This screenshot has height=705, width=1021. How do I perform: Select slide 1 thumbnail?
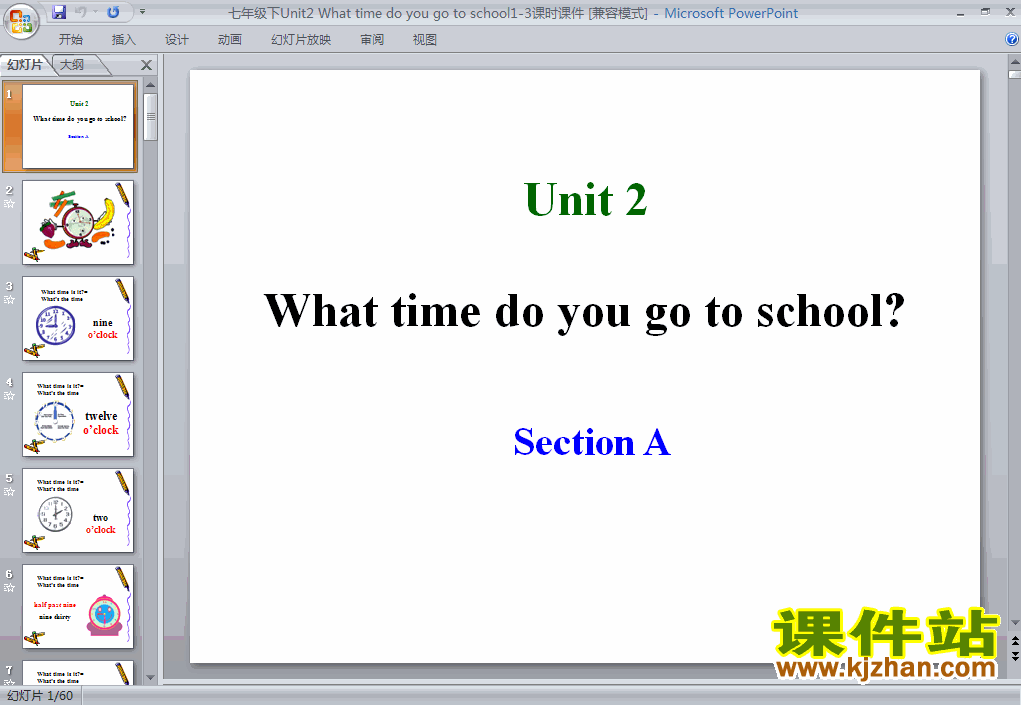[78, 126]
